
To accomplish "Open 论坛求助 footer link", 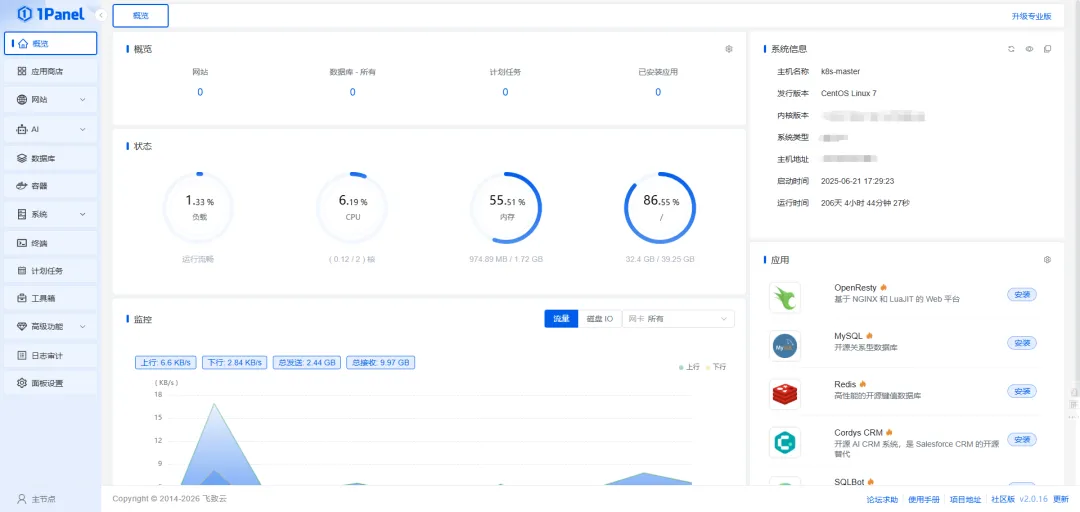I will [x=882, y=500].
